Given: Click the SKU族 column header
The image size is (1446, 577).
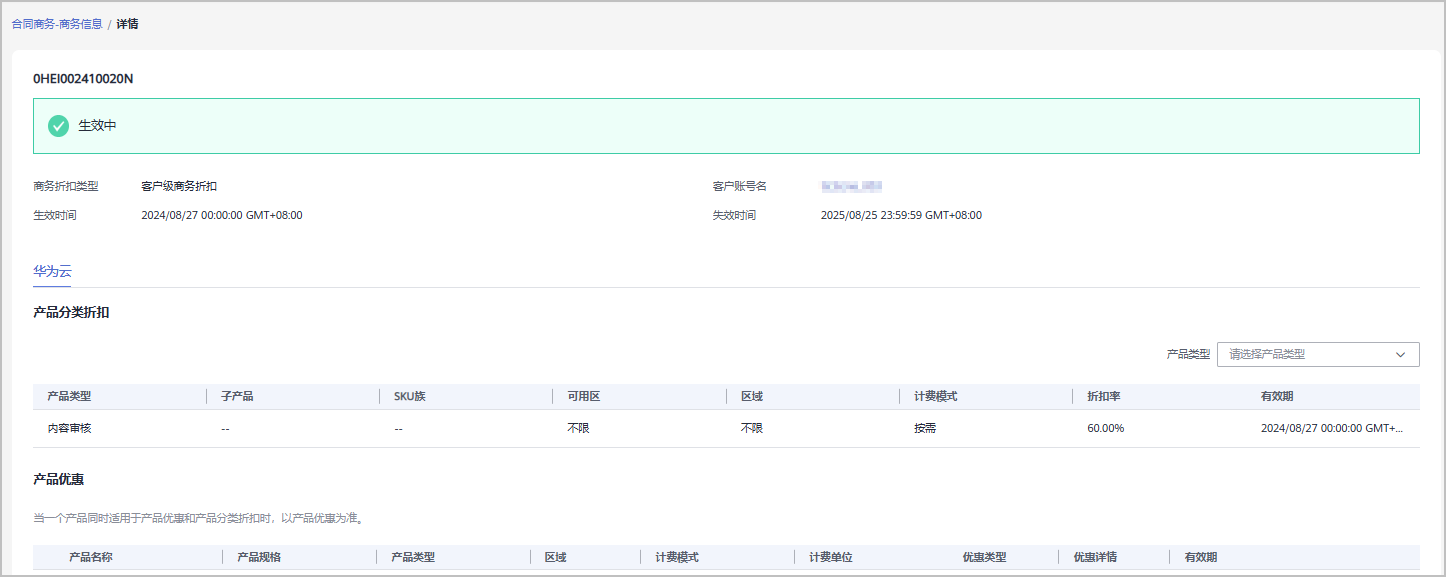Looking at the screenshot, I should pos(410,397).
